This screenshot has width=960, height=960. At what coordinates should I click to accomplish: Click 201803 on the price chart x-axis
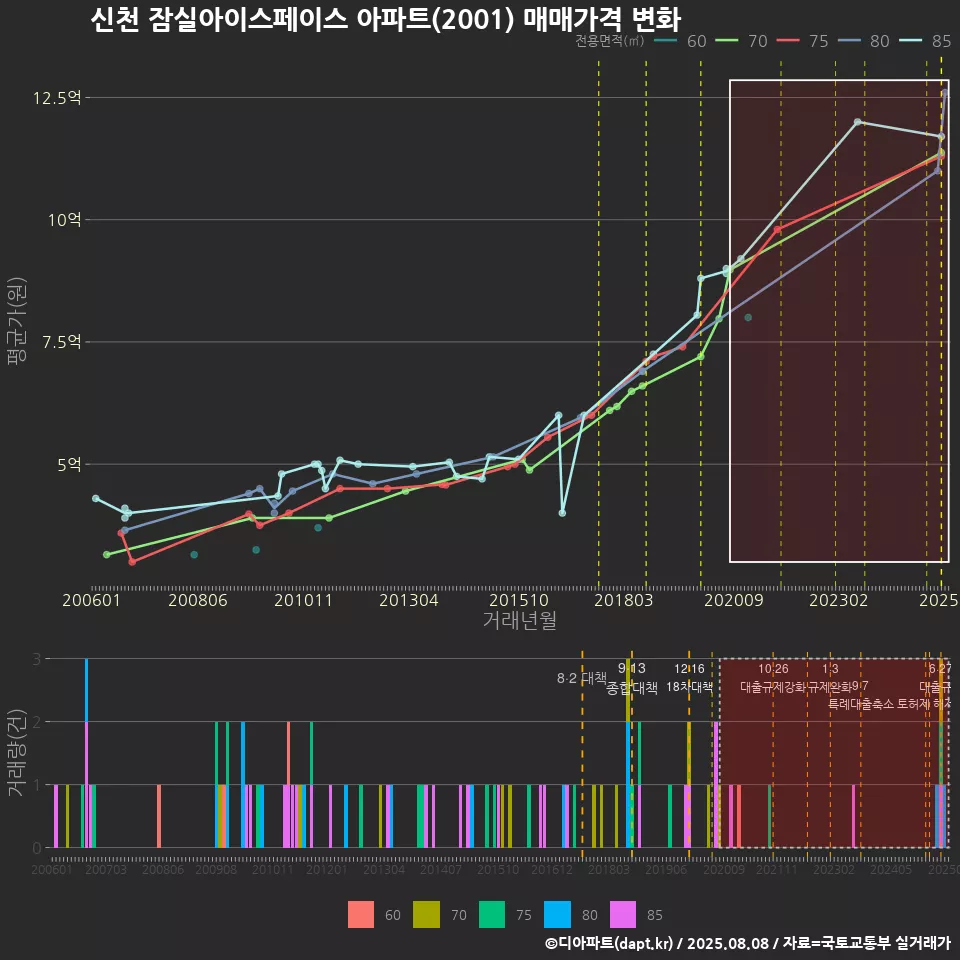coord(623,600)
